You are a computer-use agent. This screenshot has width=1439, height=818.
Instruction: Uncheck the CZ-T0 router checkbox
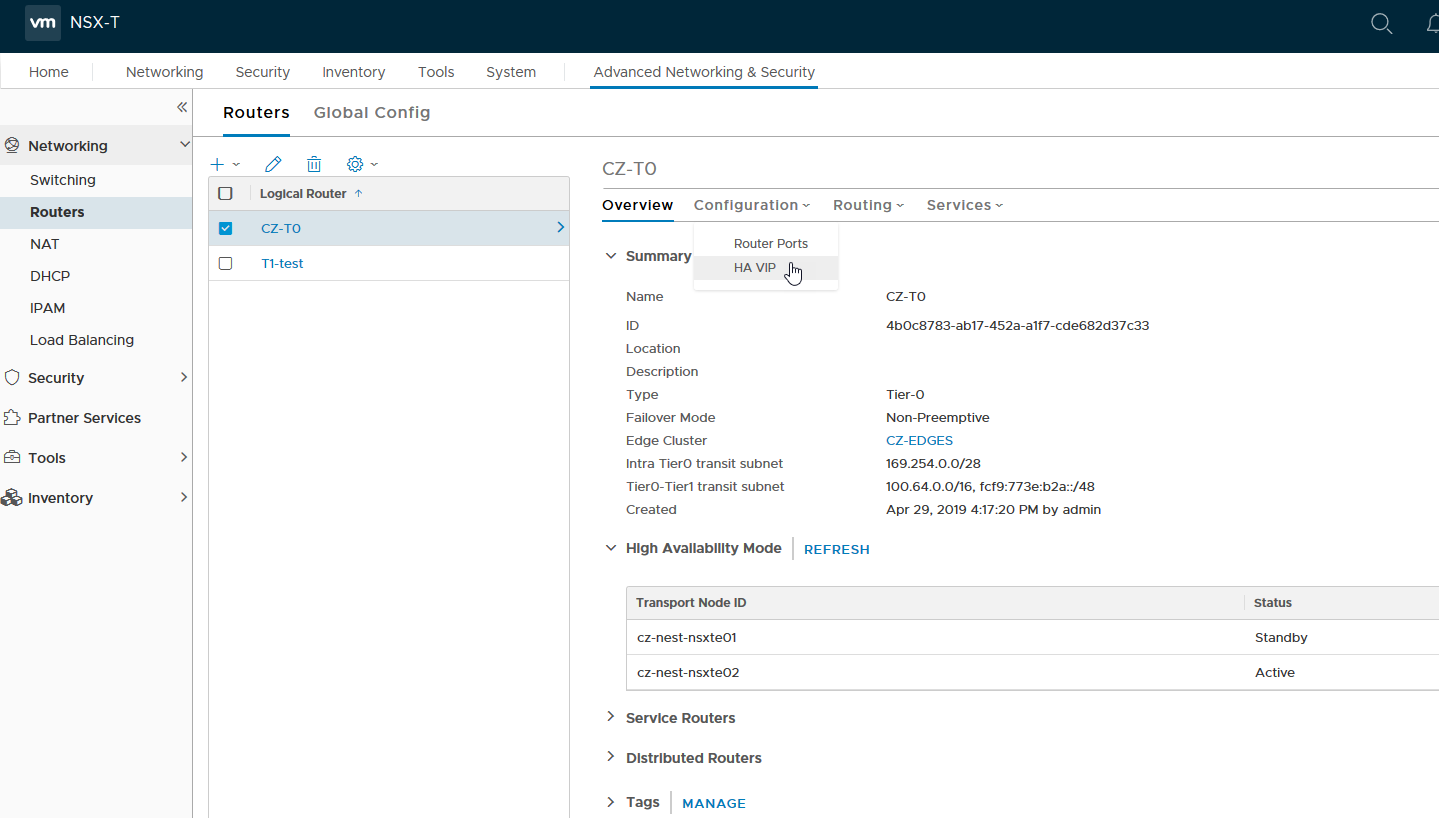225,228
